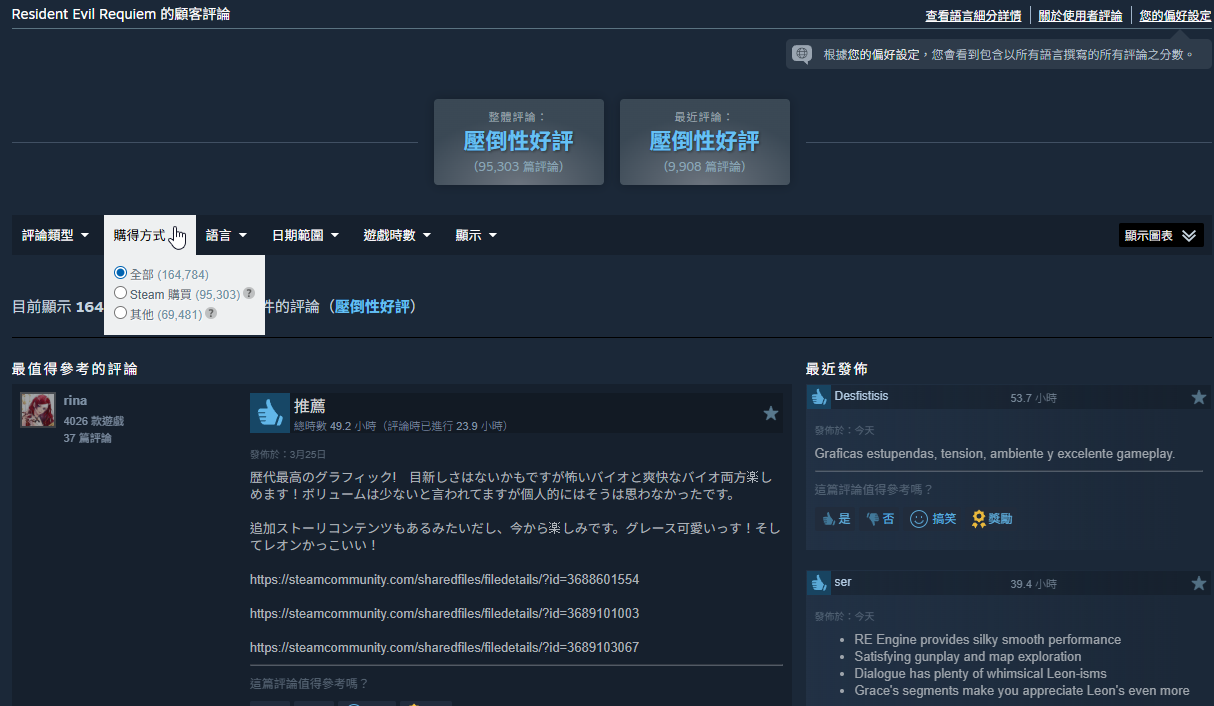Select the 全部 purchase type radio button

(x=120, y=273)
